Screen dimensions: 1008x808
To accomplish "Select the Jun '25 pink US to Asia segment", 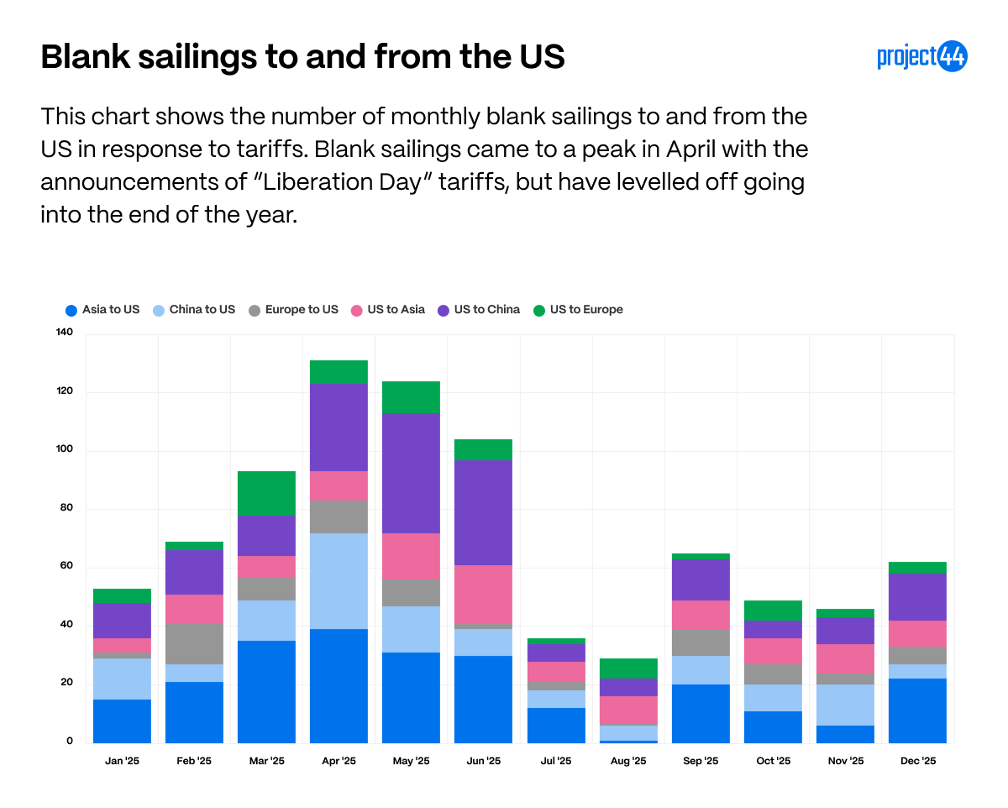I will click(483, 595).
